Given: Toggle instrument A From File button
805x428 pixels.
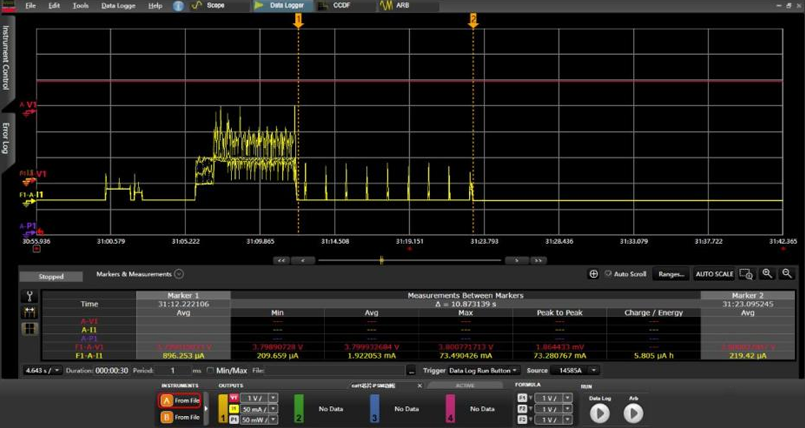Looking at the screenshot, I should point(181,401).
